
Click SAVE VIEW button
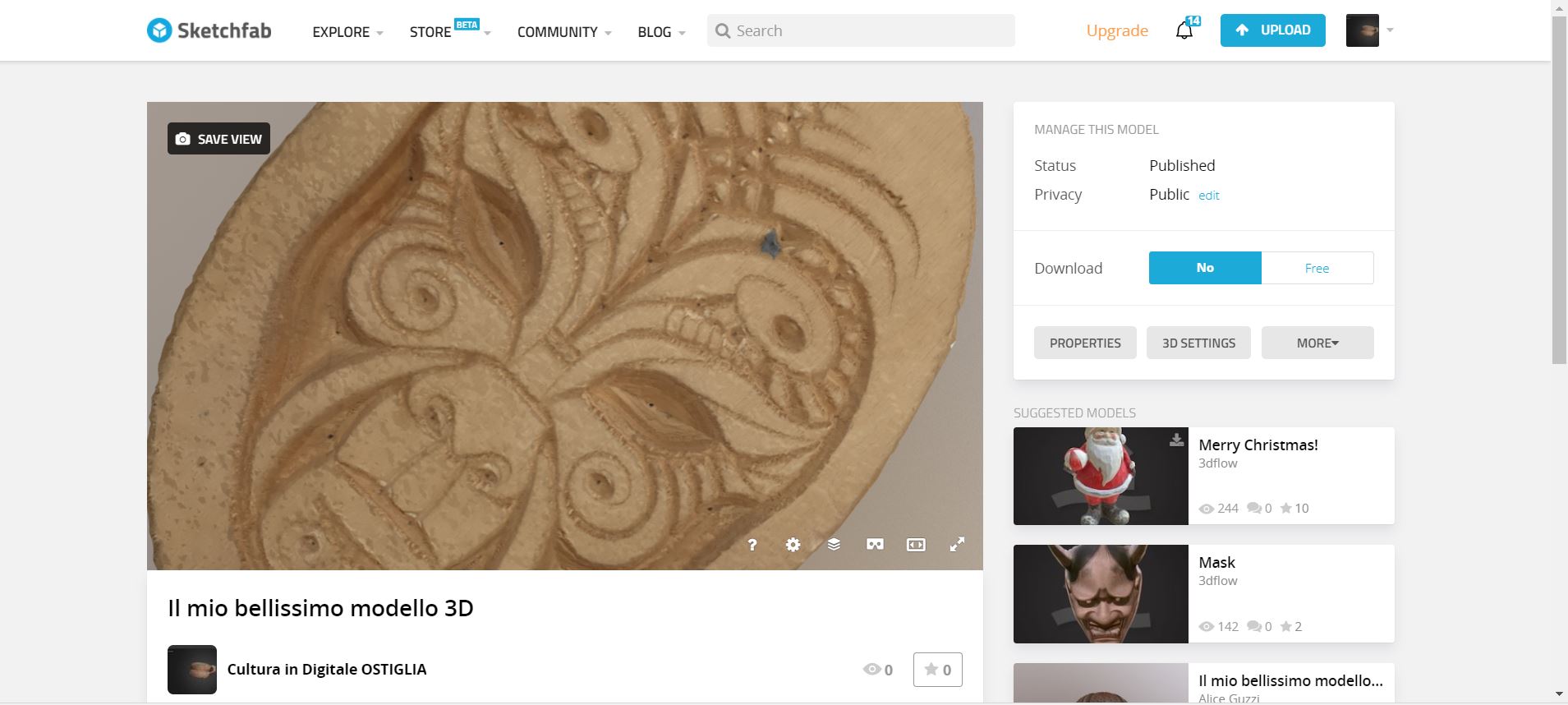point(218,139)
